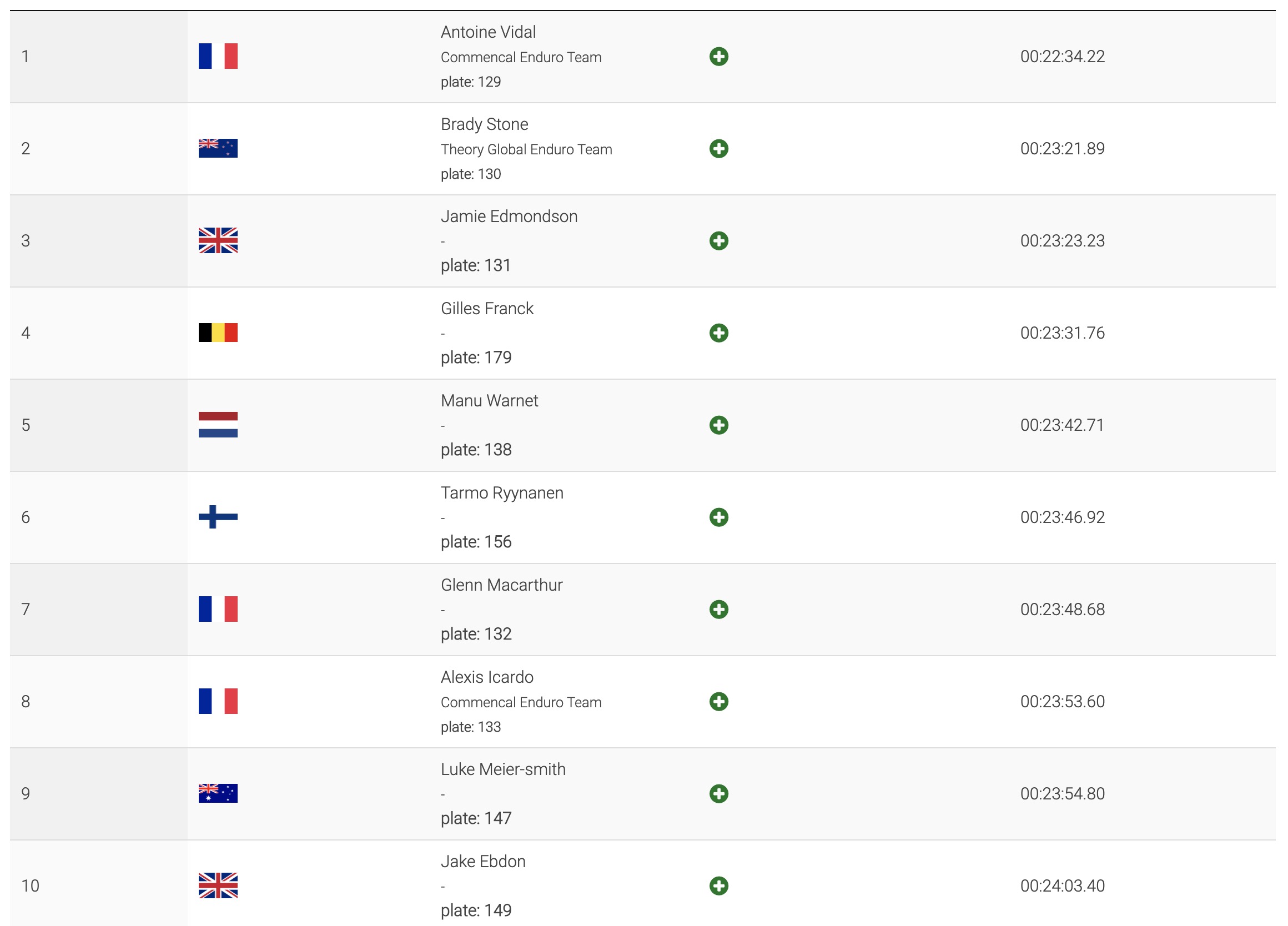Show details for Luke Meier-smith

(x=718, y=794)
